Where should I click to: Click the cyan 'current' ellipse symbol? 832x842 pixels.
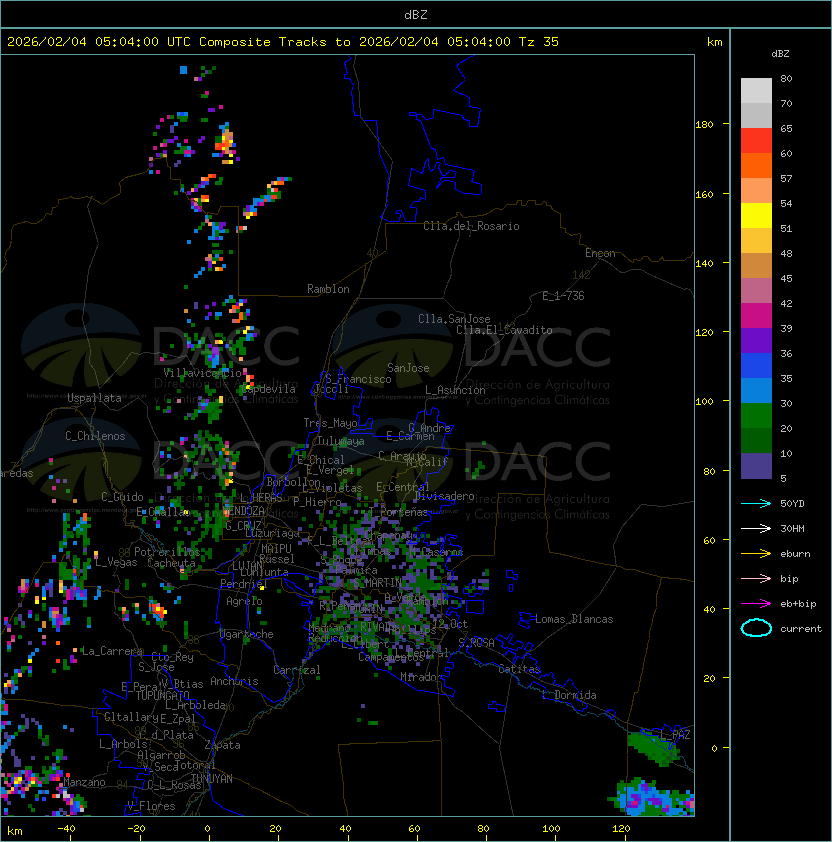coord(756,628)
